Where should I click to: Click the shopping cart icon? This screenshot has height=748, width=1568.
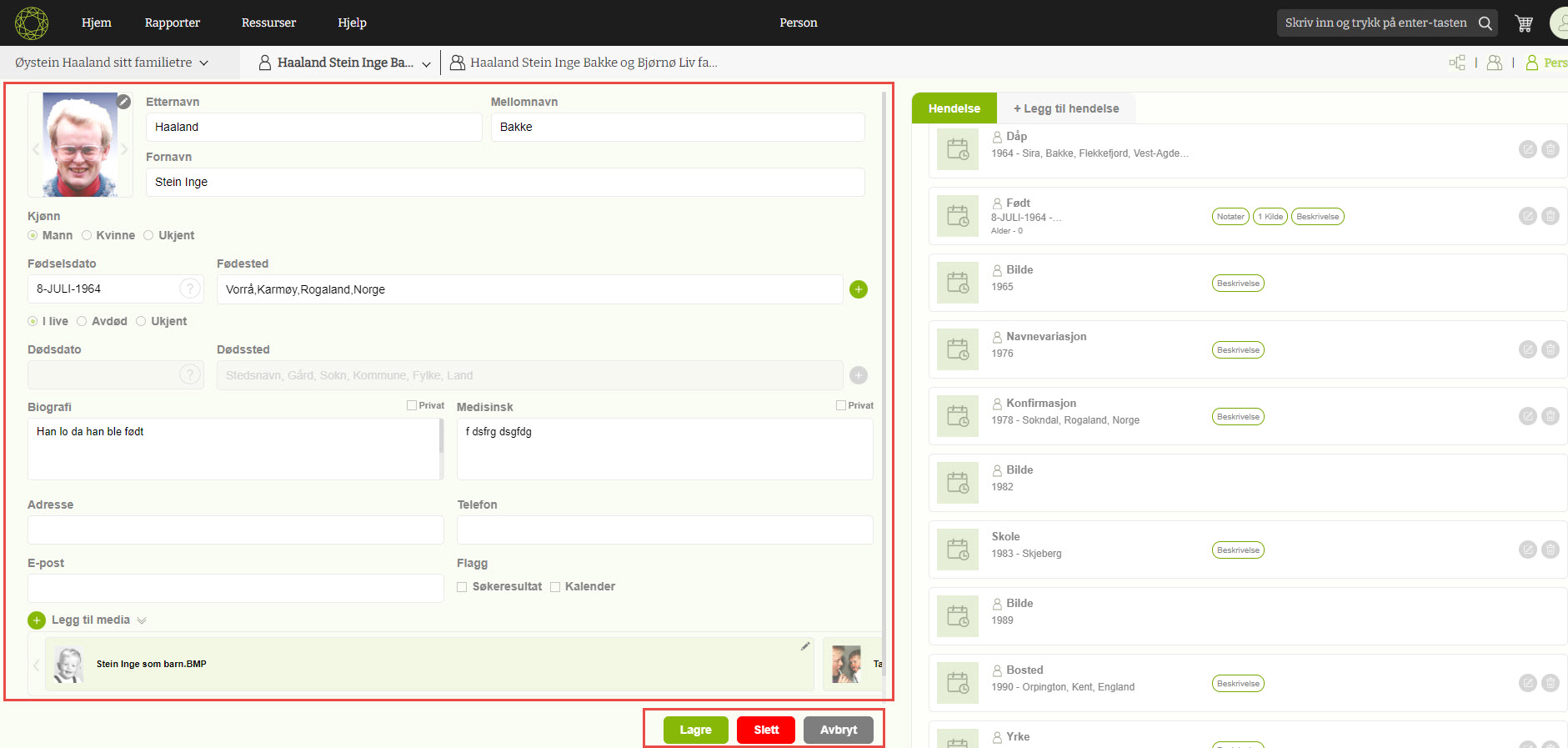click(1524, 23)
